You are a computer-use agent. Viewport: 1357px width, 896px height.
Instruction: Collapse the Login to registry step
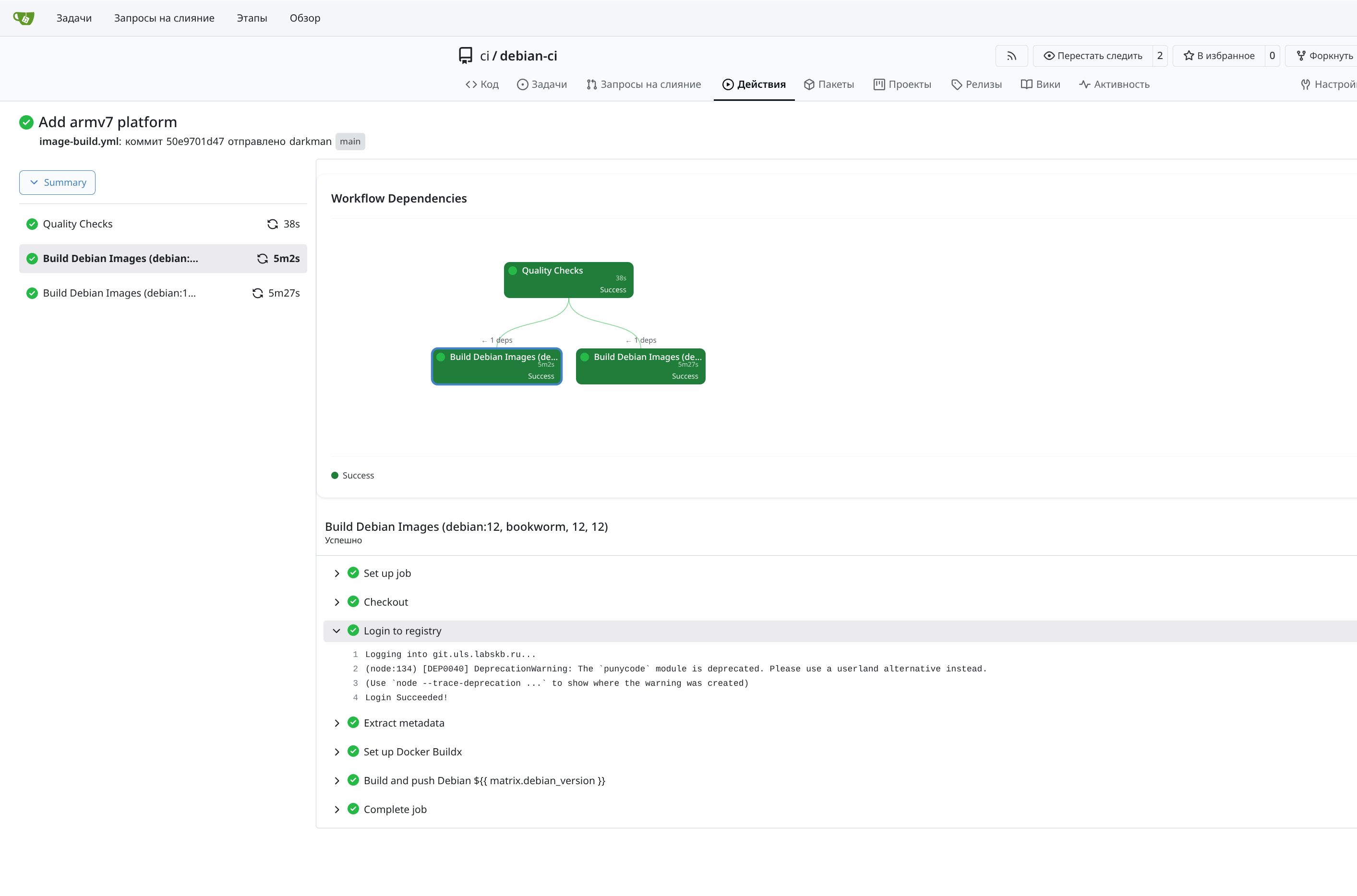coord(402,631)
